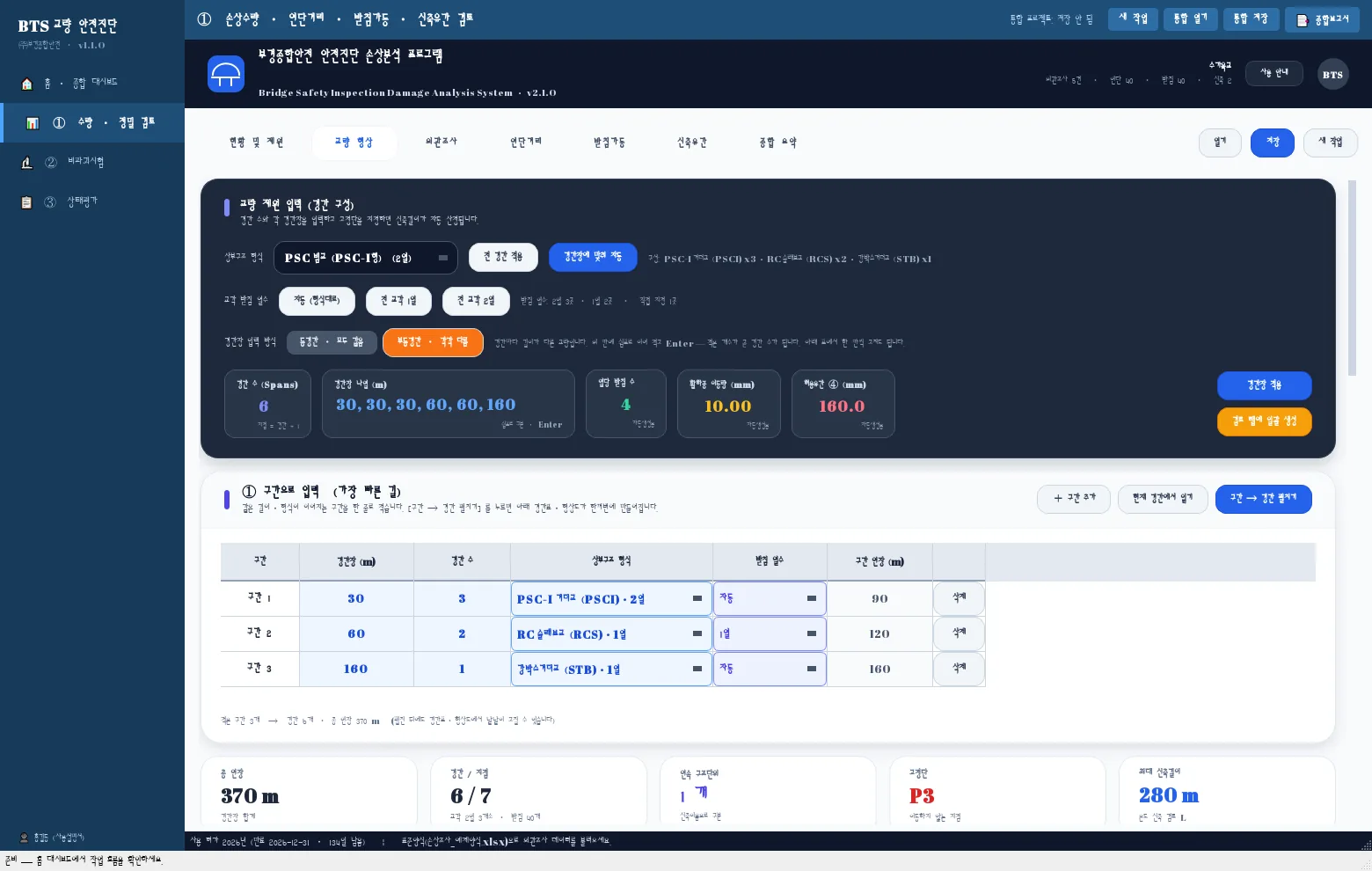1372x871 pixels.
Task: Click the 280 m max expansion length value
Action: [x=1169, y=794]
